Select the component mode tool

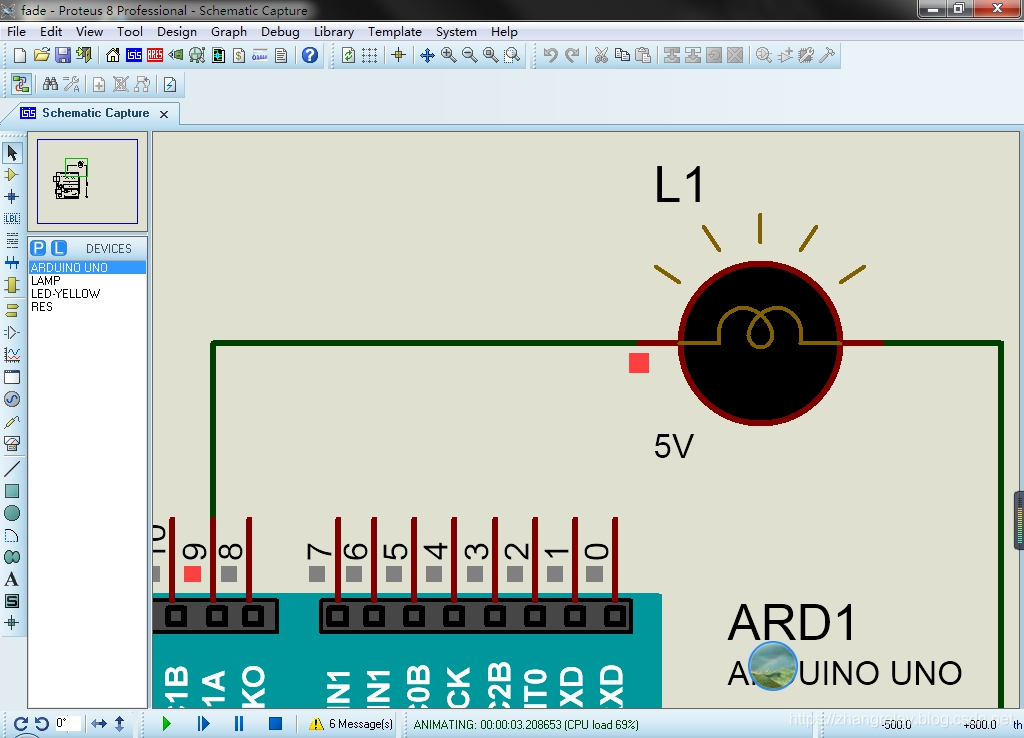coord(12,174)
